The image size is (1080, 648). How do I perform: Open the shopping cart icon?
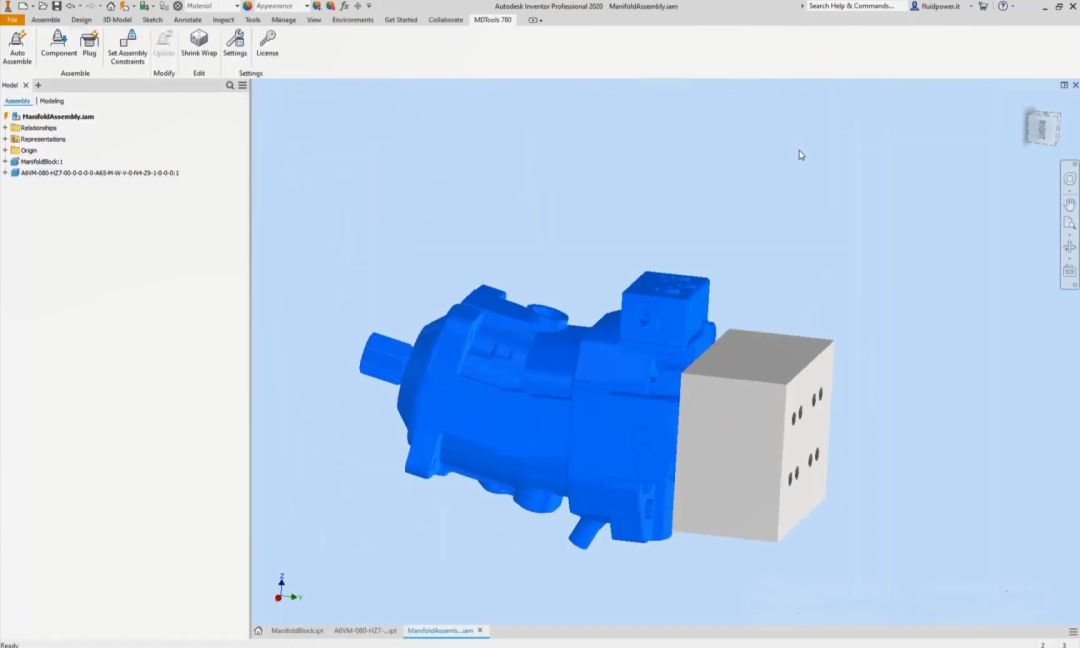983,6
